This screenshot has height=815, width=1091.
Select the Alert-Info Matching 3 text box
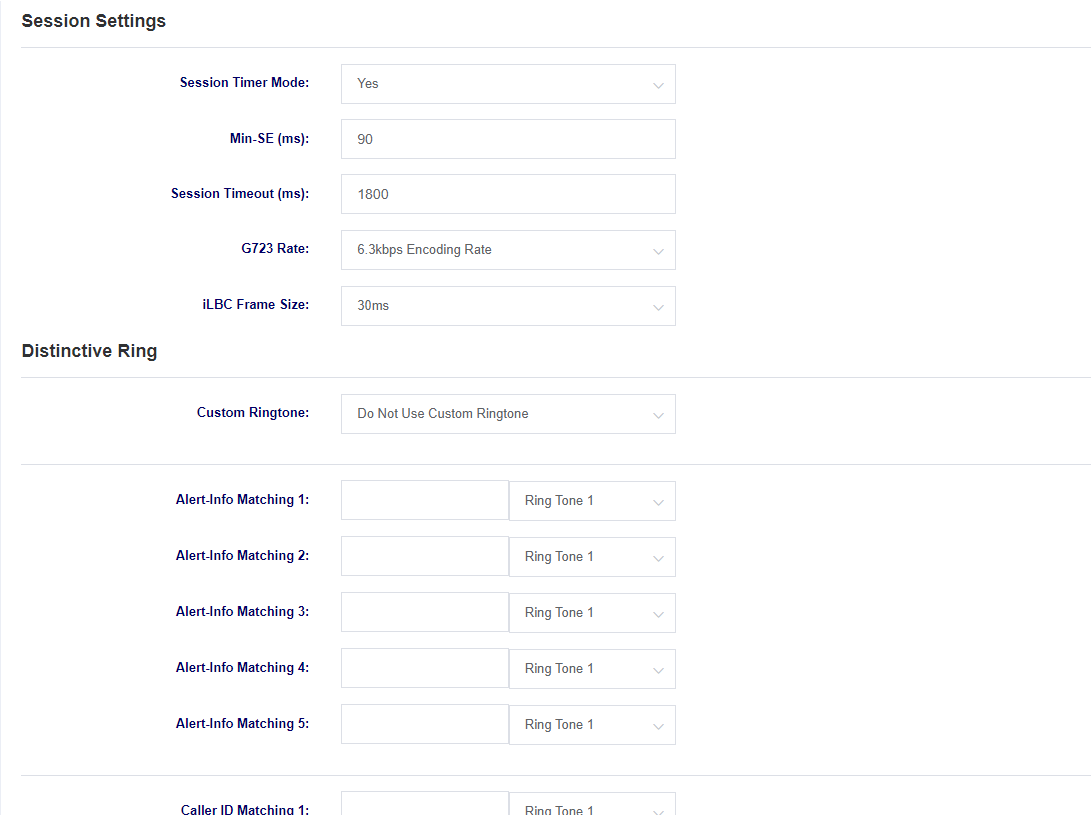coord(425,612)
